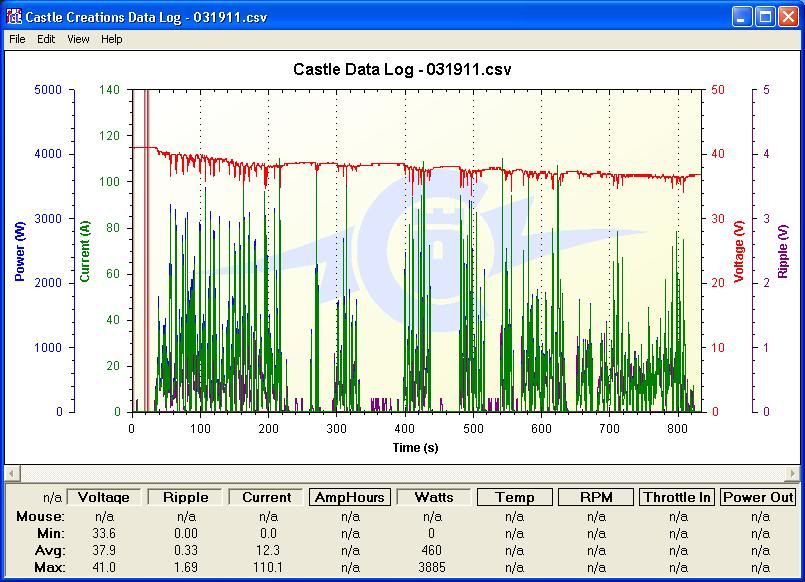
Task: Click the vertical red cursor line at graph start
Action: click(147, 250)
